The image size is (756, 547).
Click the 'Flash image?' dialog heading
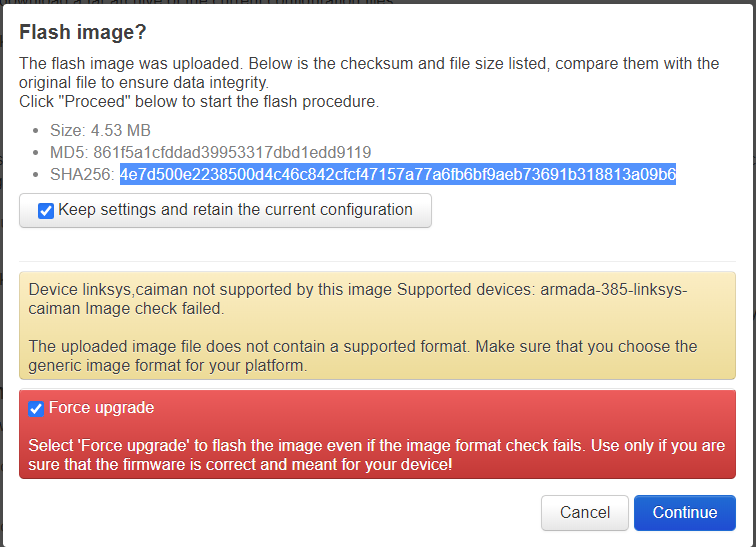pyautogui.click(x=83, y=32)
